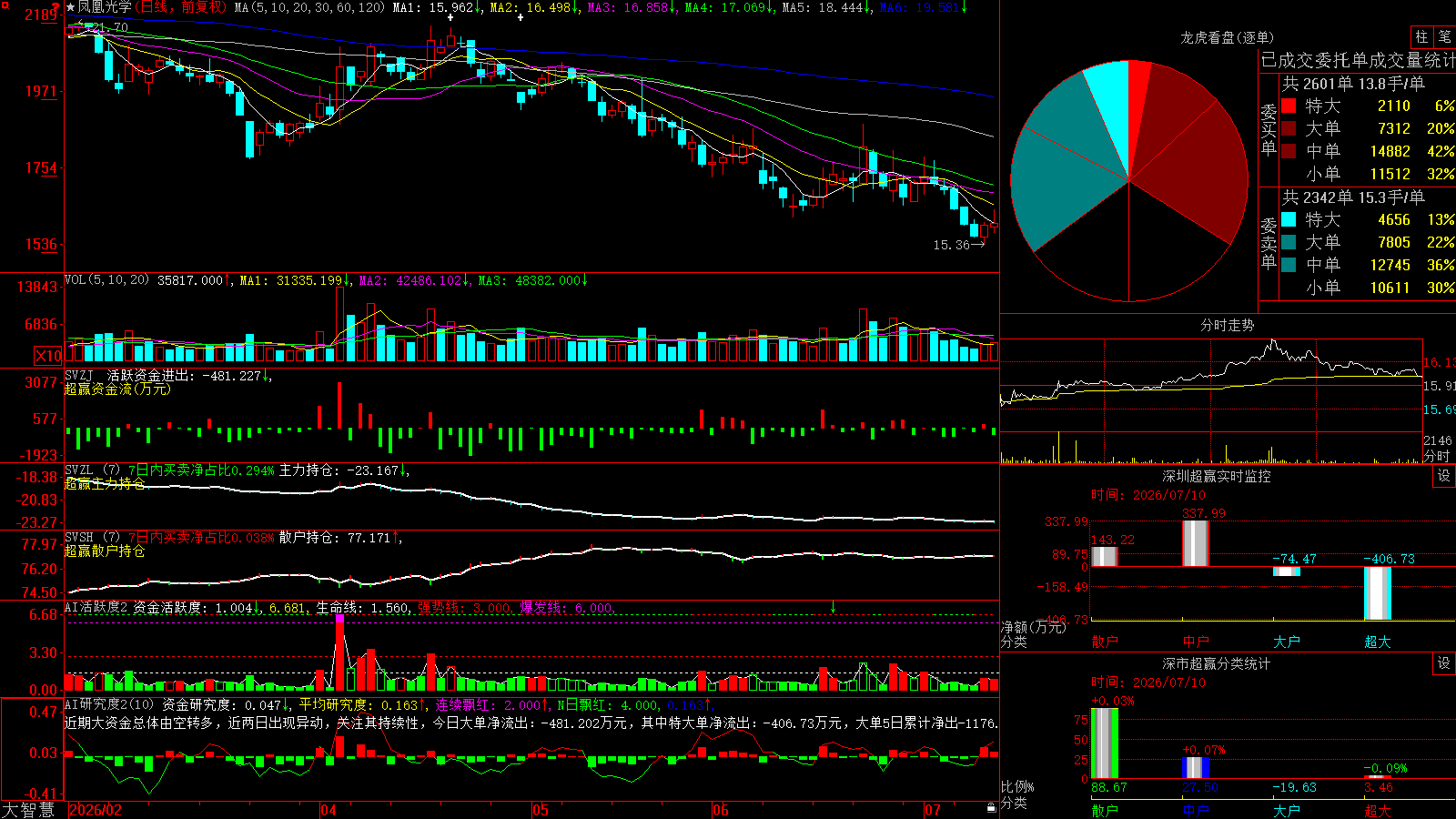Click the 共 2601单 13.8手/单 row
Viewport: 1456px width, 819px height.
(x=1353, y=83)
